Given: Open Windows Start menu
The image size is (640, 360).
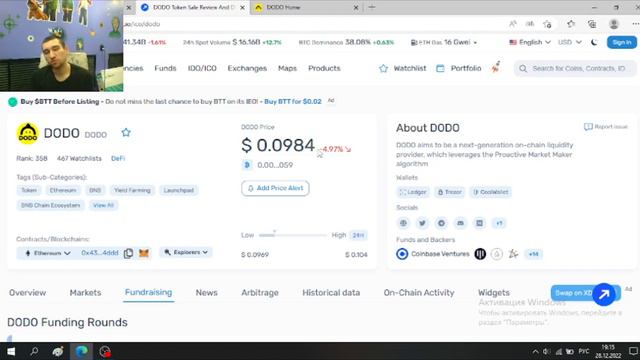Looking at the screenshot, I should pos(11,351).
